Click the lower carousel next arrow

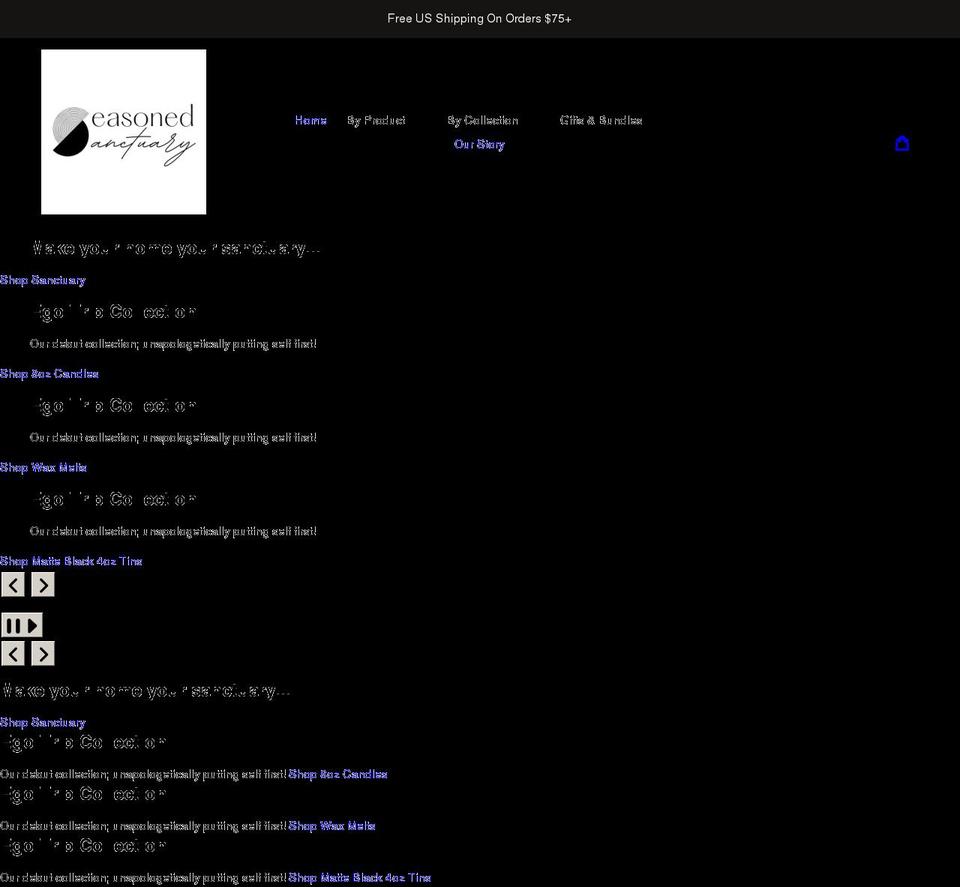42,653
